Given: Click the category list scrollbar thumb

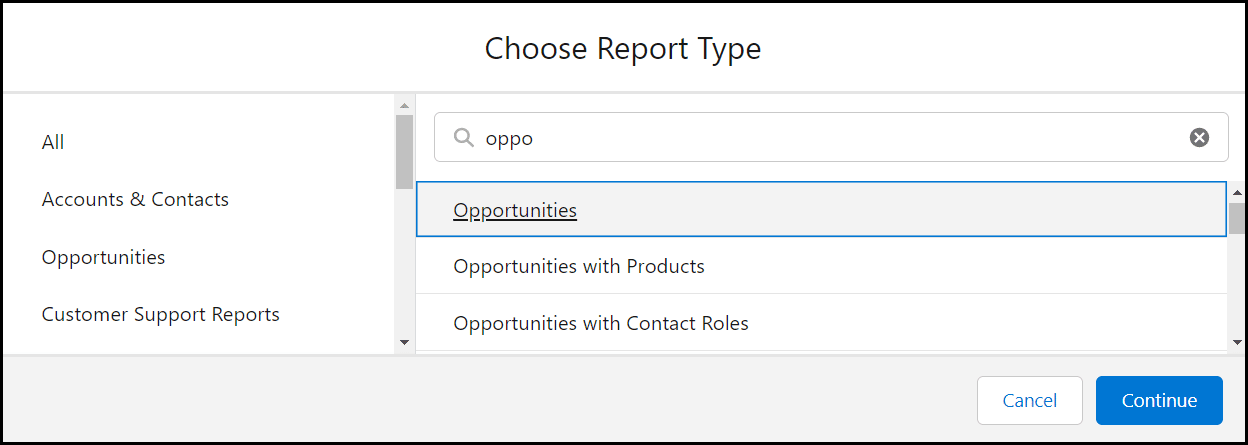Looking at the screenshot, I should [404, 151].
